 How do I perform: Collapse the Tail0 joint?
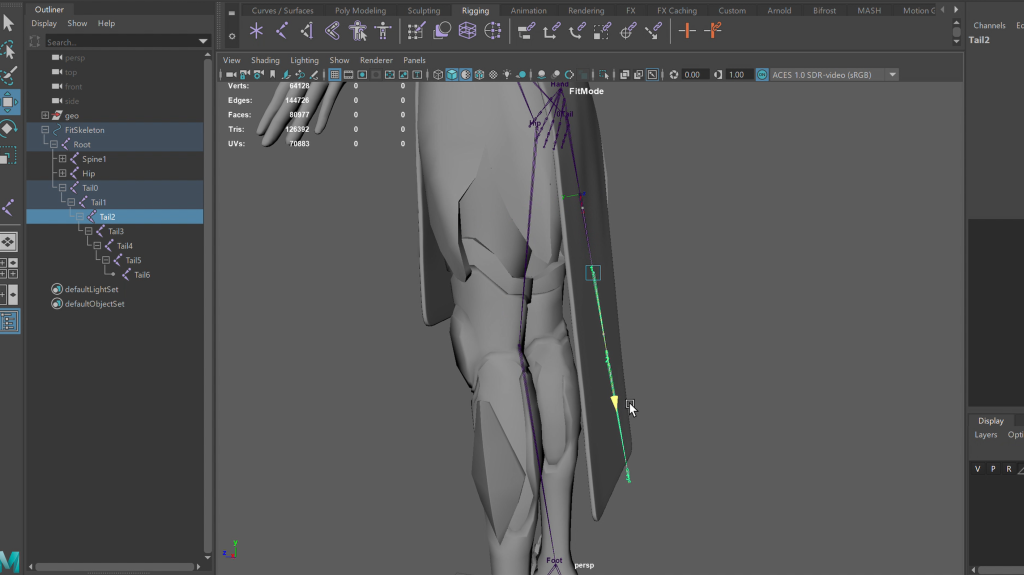pyautogui.click(x=63, y=188)
